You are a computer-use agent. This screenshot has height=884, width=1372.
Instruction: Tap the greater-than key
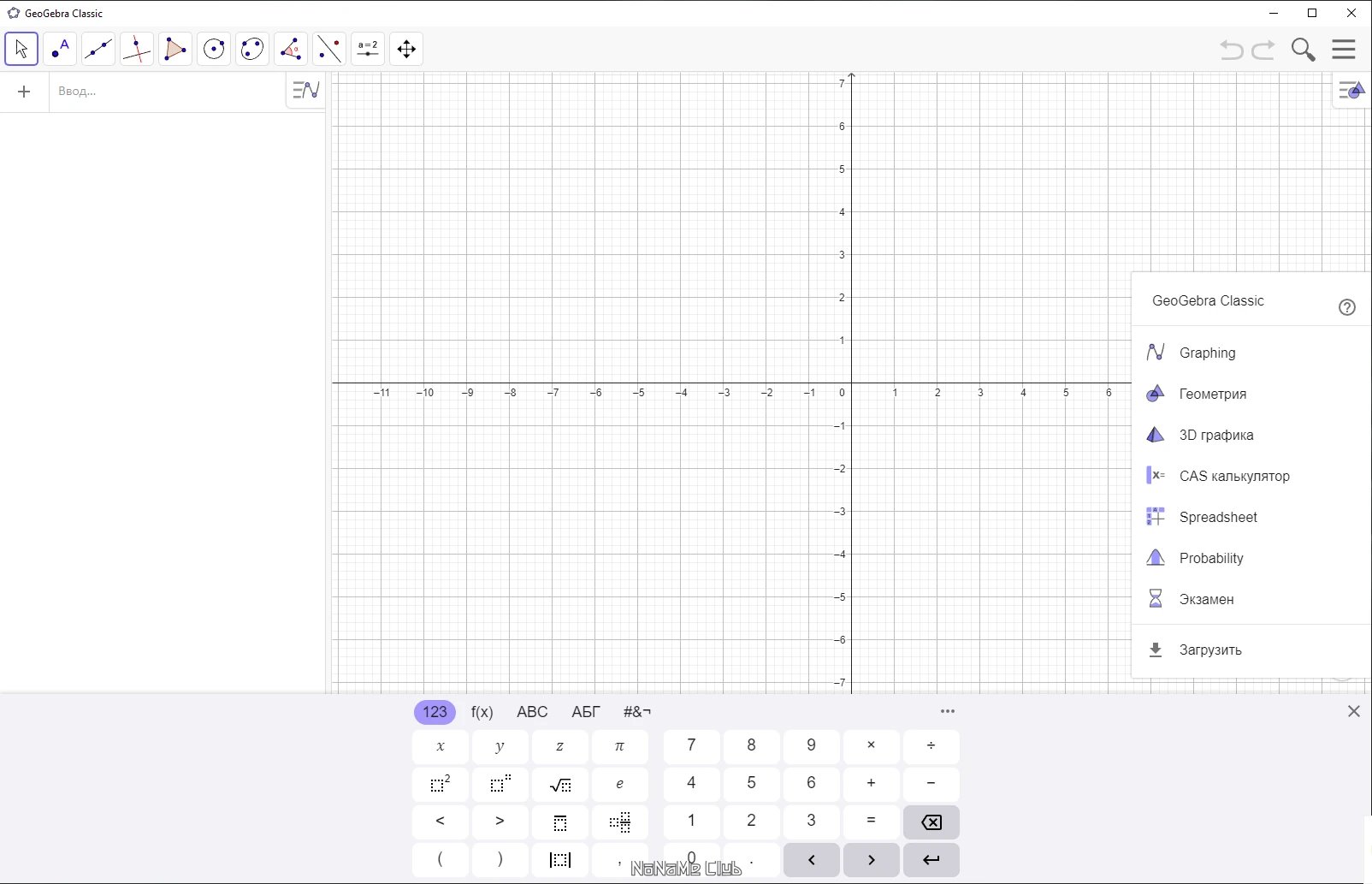pyautogui.click(x=500, y=822)
